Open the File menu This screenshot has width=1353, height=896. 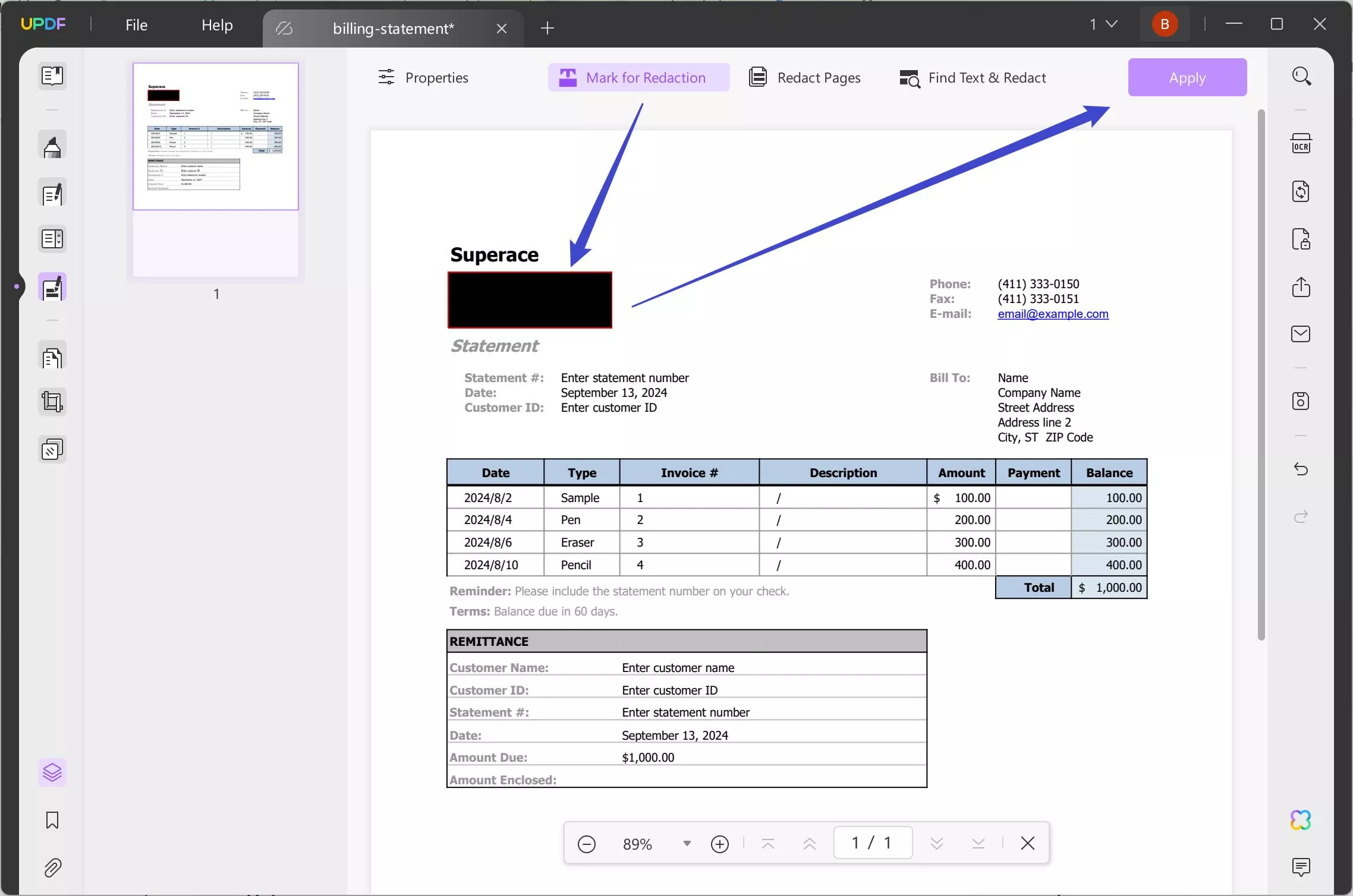(x=137, y=24)
